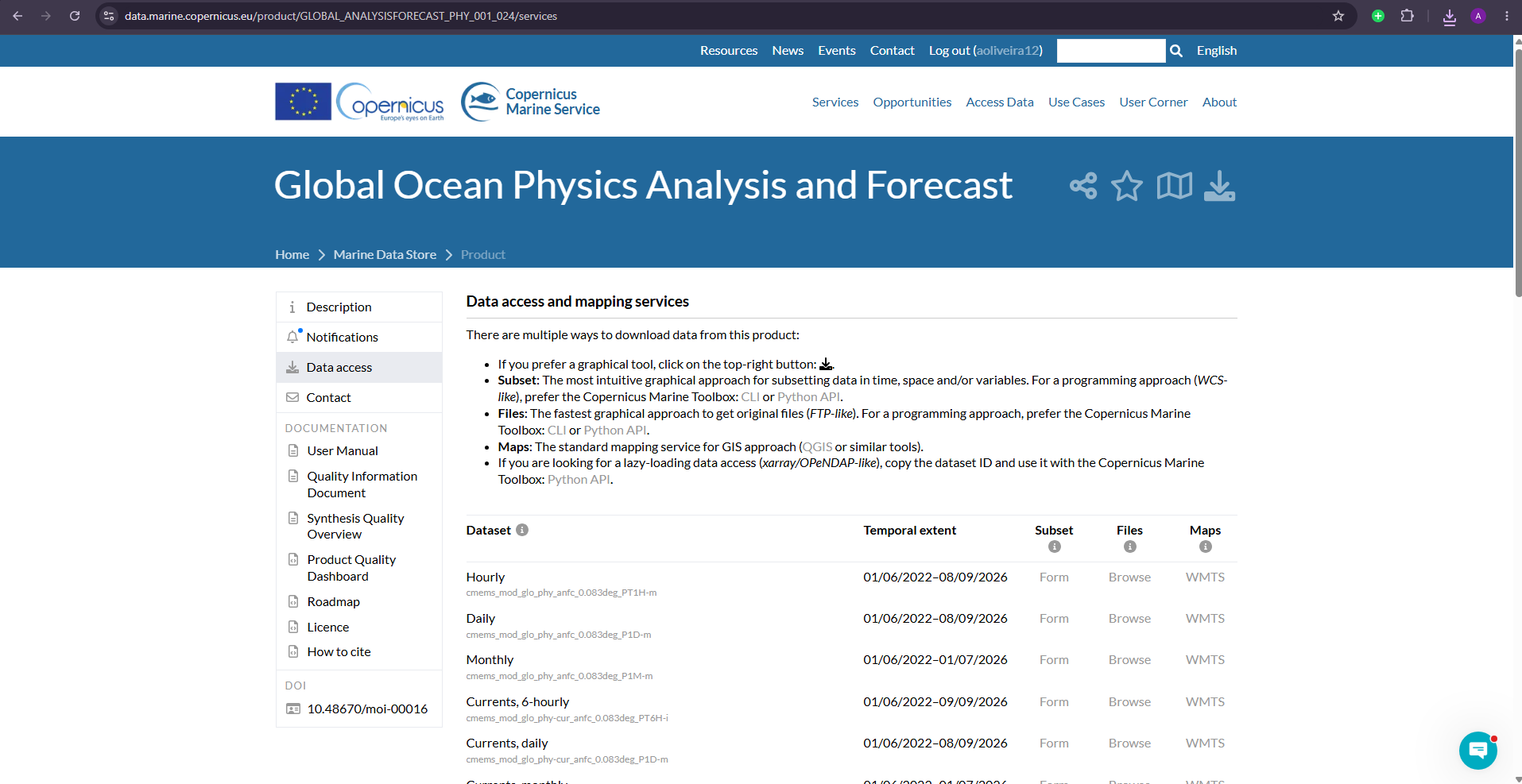The width and height of the screenshot is (1522, 784).
Task: Click QGIS link in Maps bullet
Action: [817, 447]
